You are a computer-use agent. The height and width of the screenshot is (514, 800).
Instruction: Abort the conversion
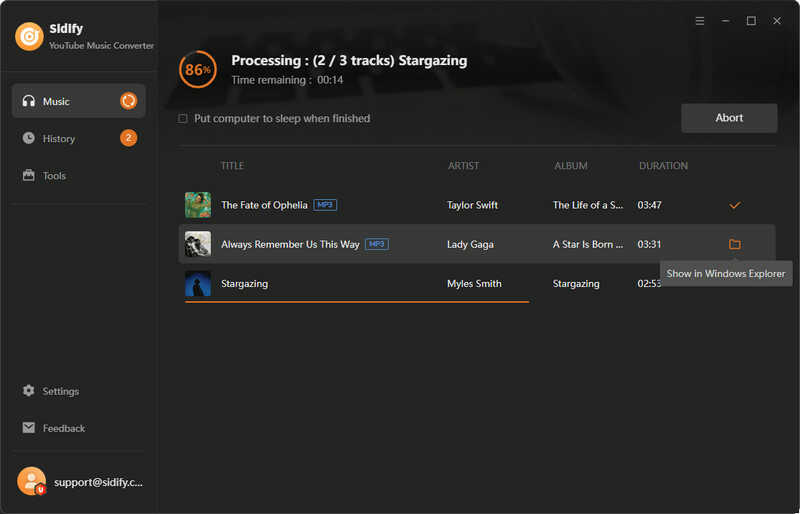click(x=729, y=118)
